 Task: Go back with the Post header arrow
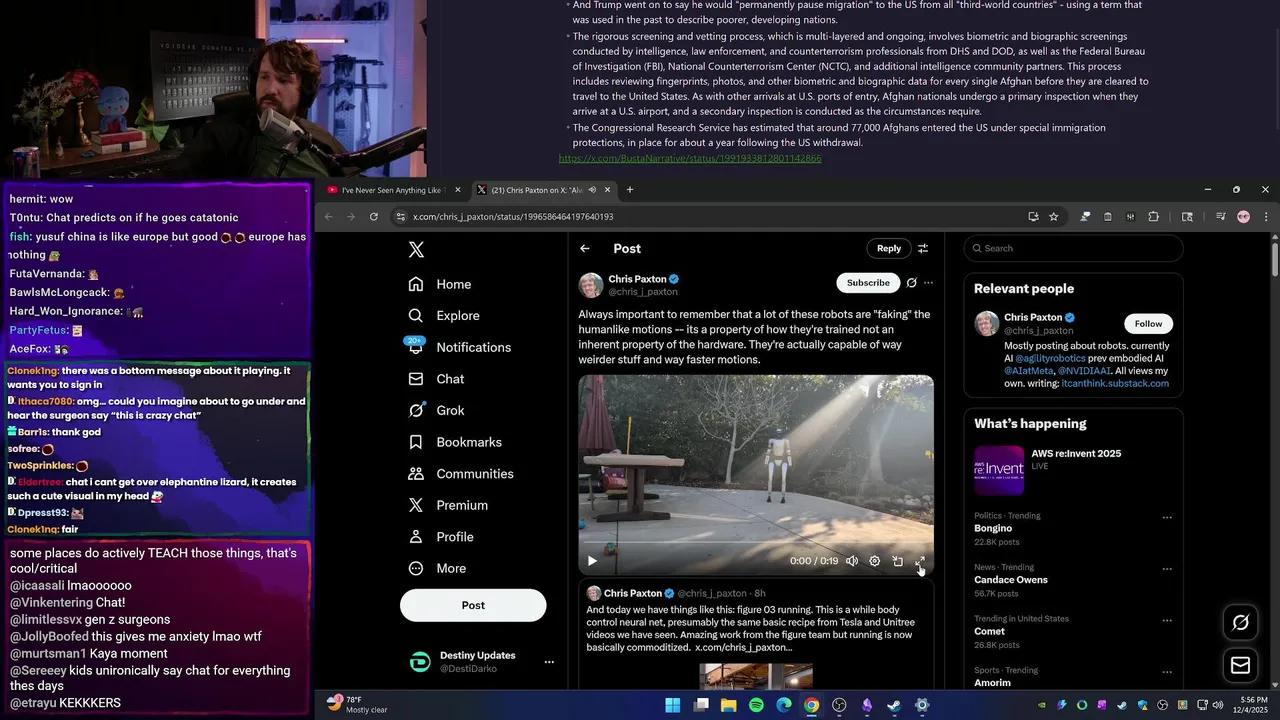(585, 249)
